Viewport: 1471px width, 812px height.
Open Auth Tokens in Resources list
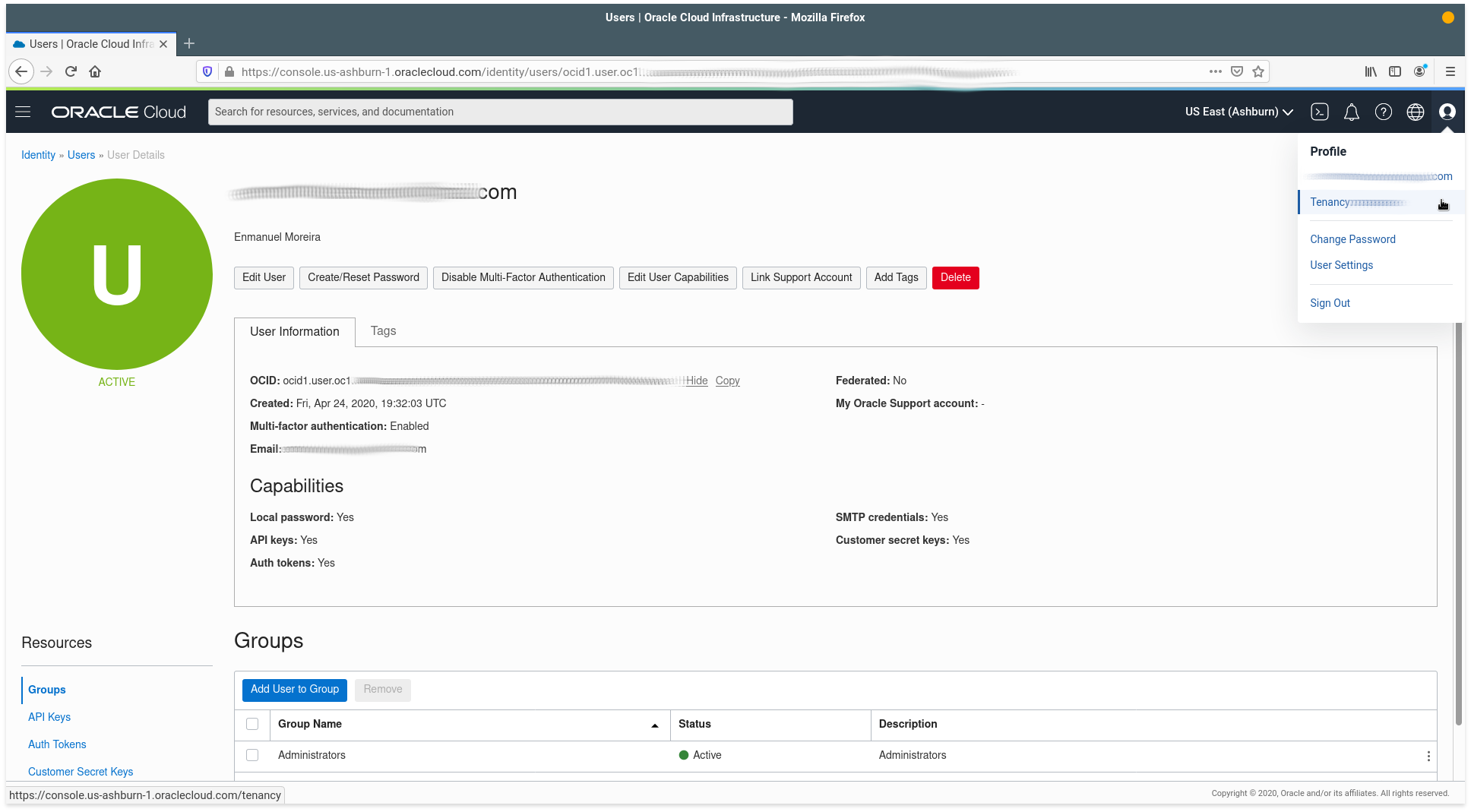pyautogui.click(x=57, y=744)
